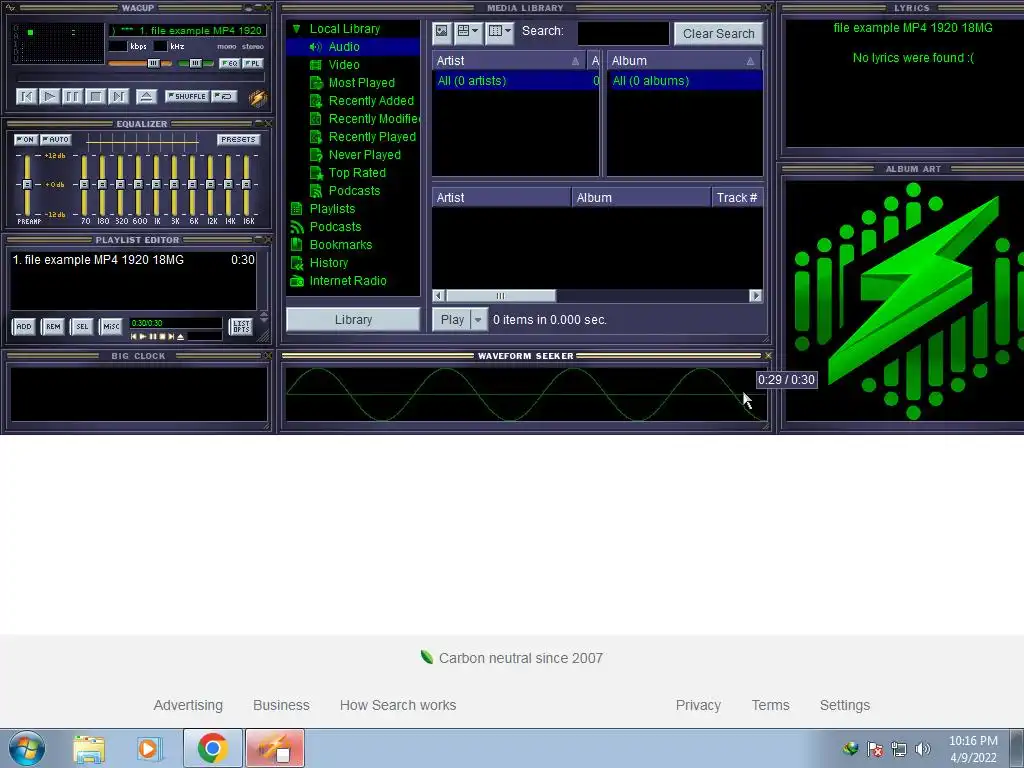
Task: Toggle the EQ window button
Action: [x=229, y=63]
